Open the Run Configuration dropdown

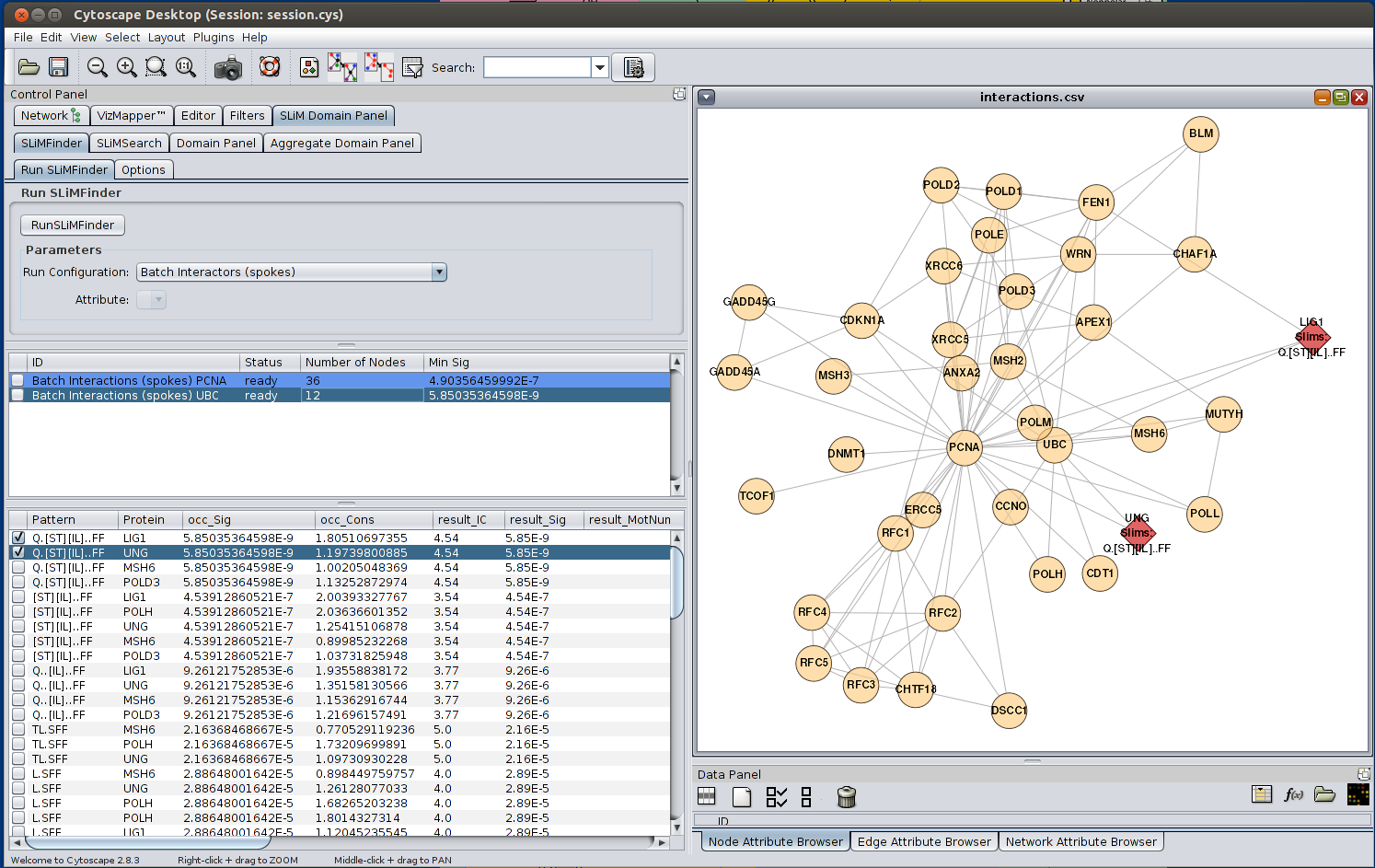click(x=439, y=272)
